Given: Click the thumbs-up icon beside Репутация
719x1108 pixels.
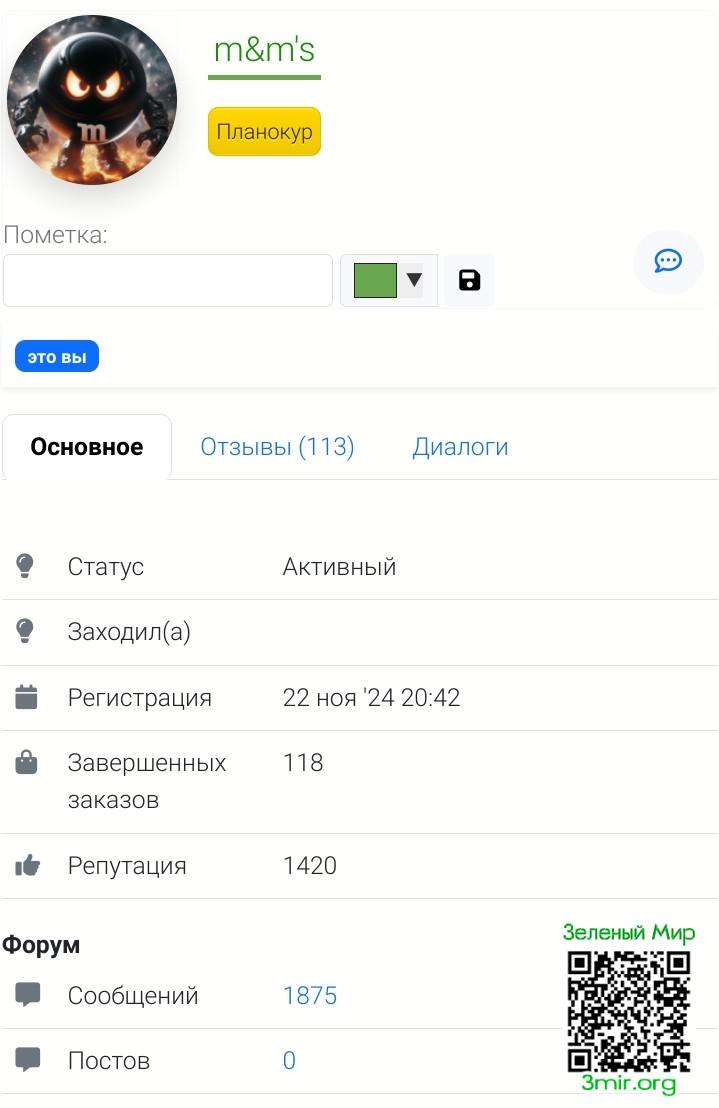Looking at the screenshot, I should coord(27,866).
